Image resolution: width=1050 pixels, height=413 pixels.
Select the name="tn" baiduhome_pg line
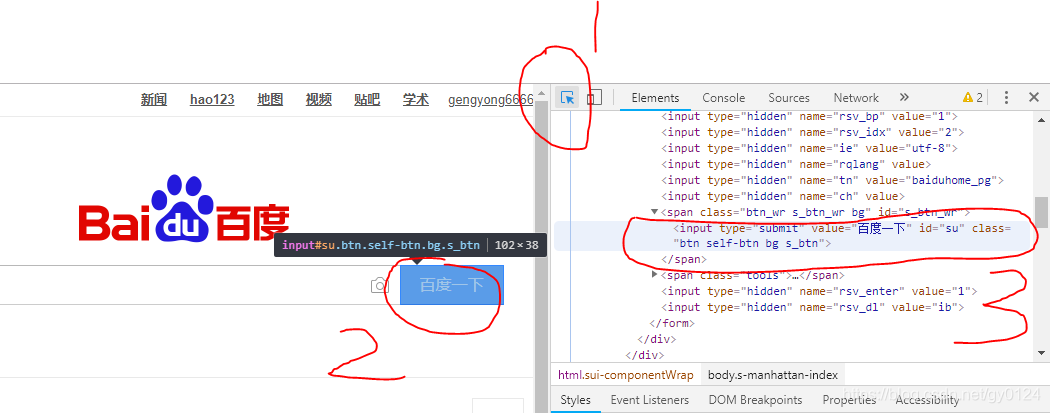(x=834, y=180)
